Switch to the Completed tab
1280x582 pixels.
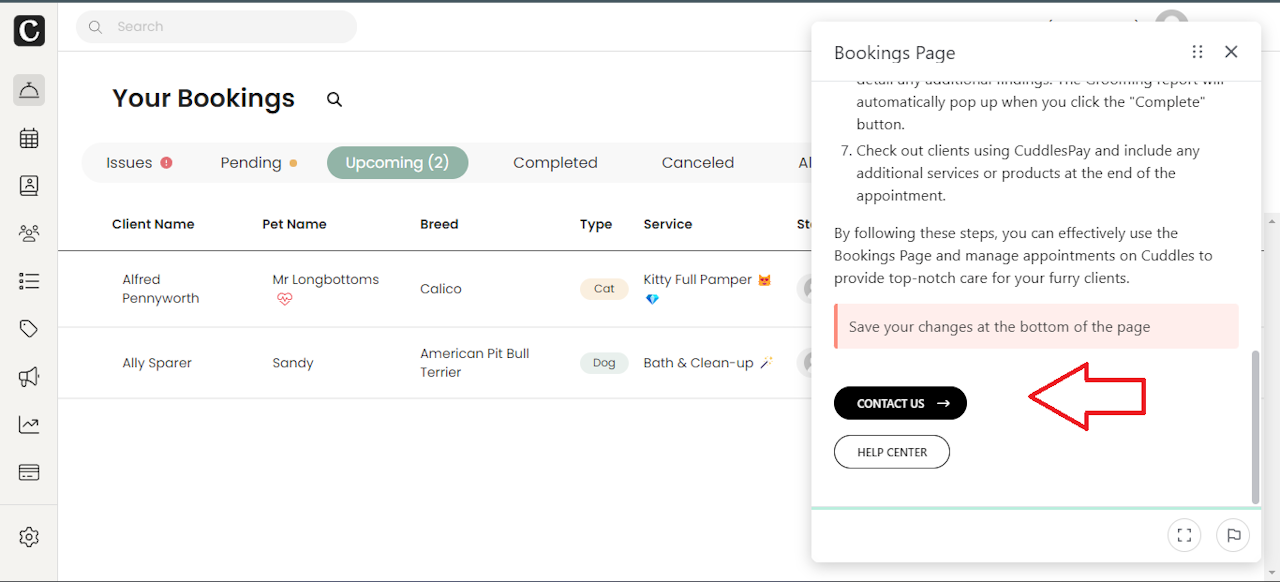tap(555, 163)
